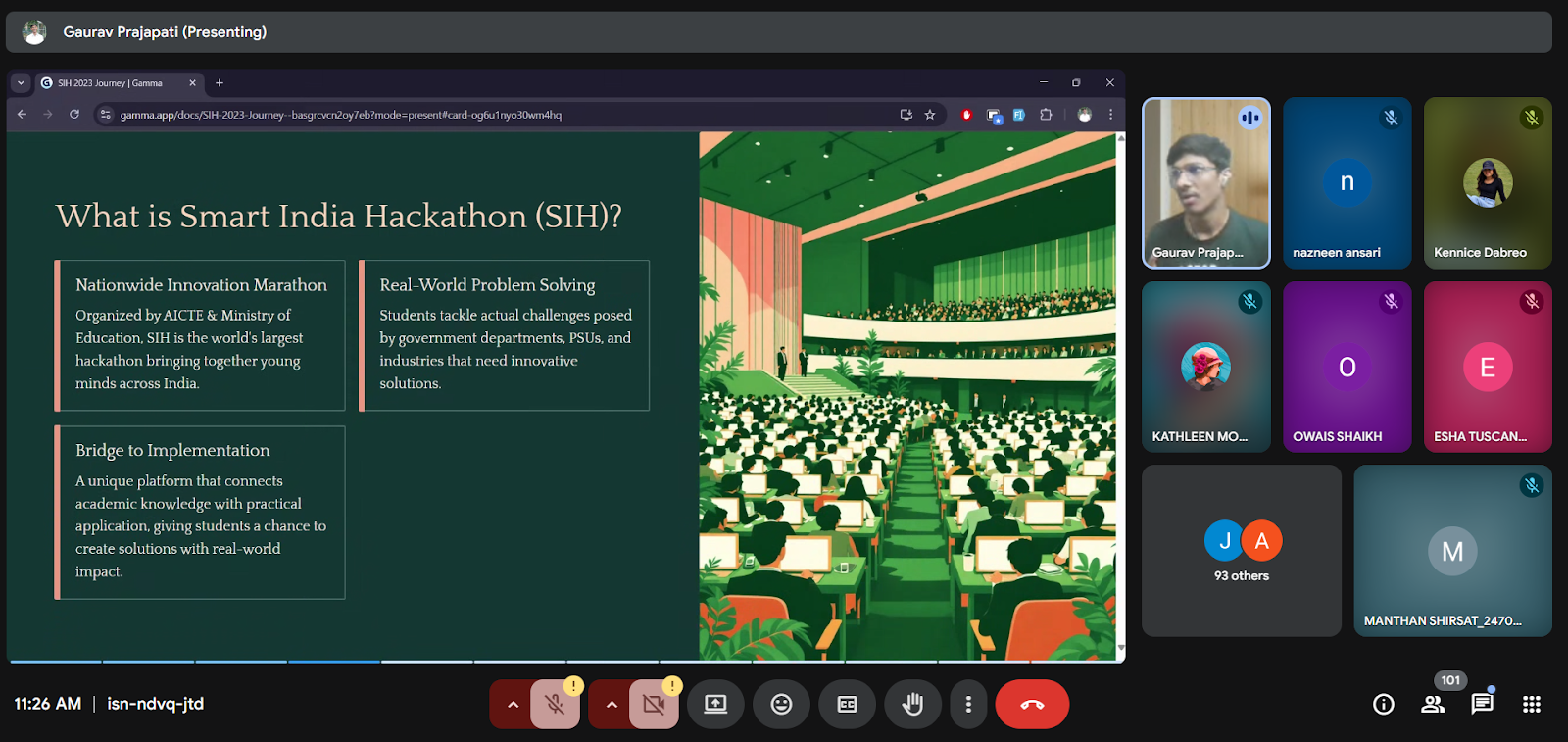Open audio settings arrow beside the microphone button

coord(513,705)
